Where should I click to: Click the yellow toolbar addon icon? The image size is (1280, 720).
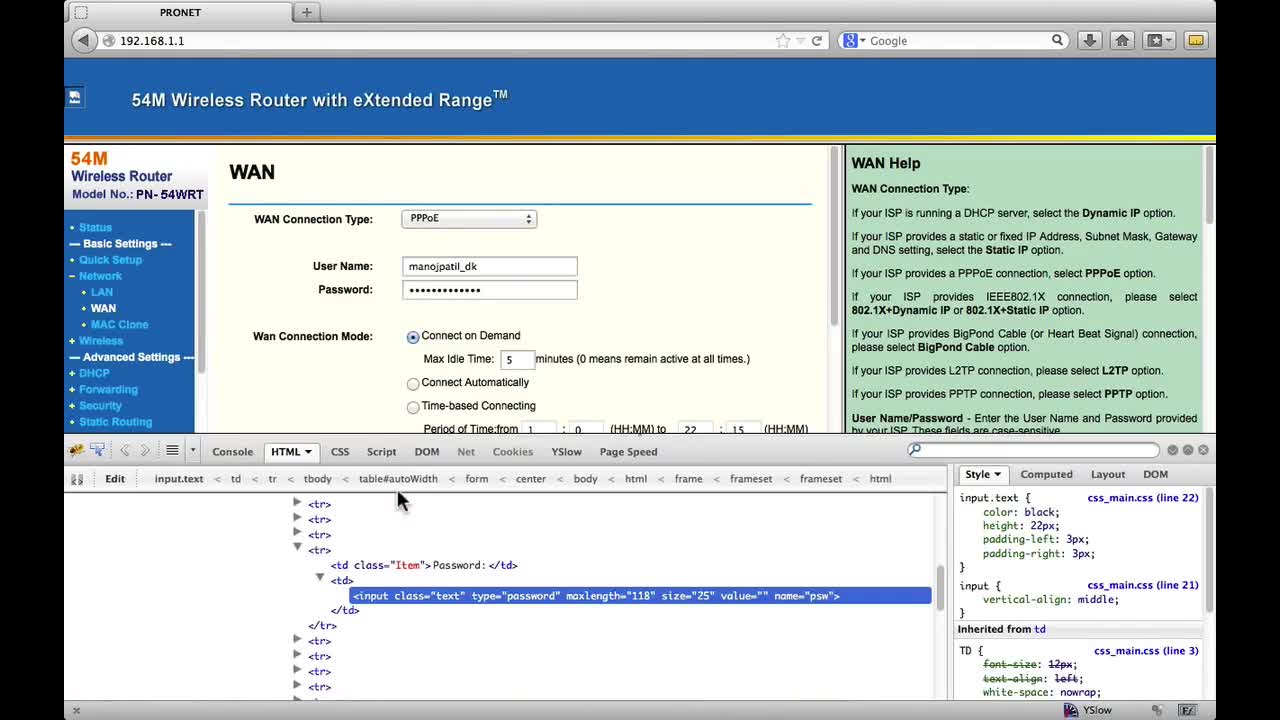[1195, 40]
